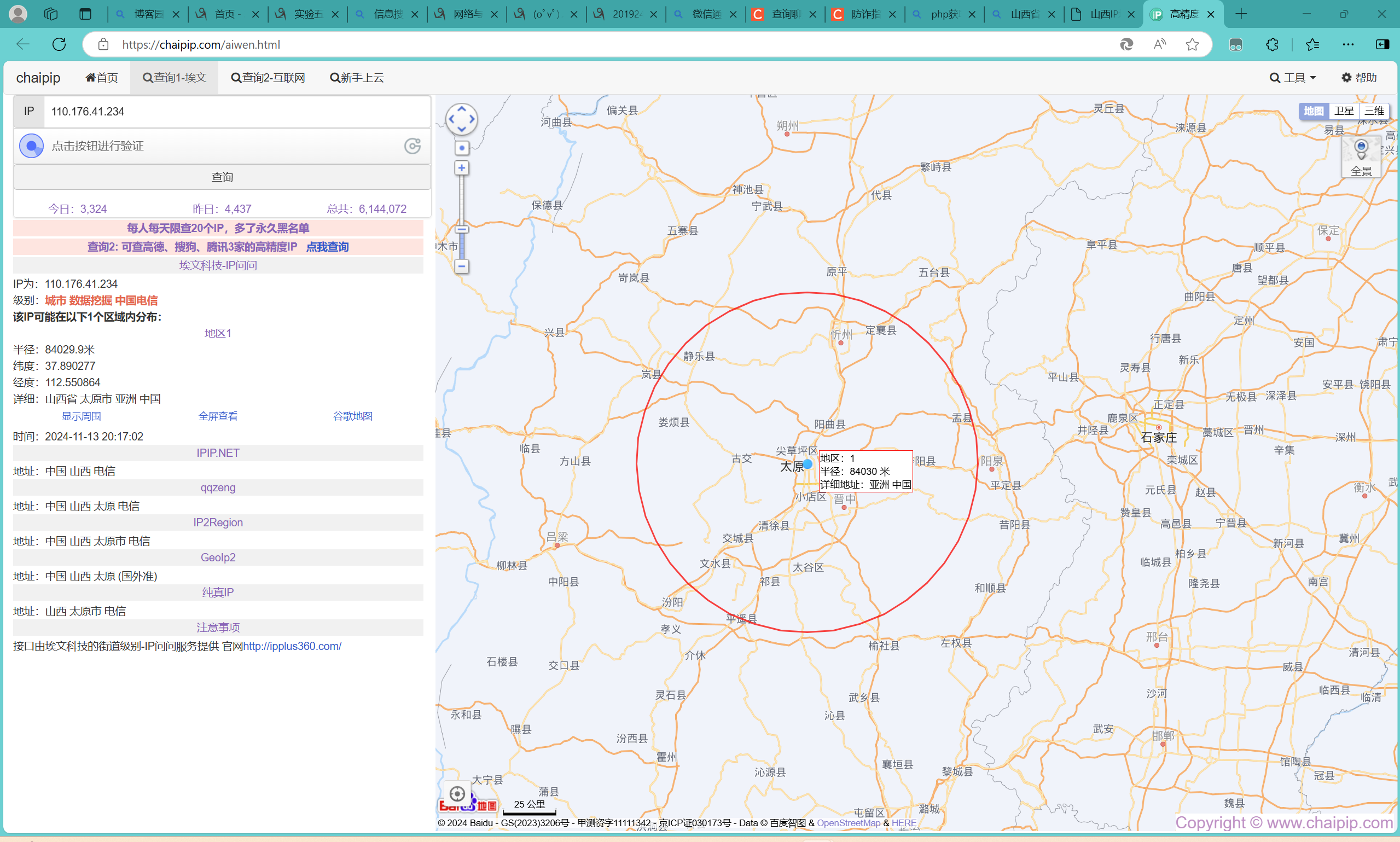Click the read aloud icon in address bar
1400x842 pixels.
(1159, 44)
